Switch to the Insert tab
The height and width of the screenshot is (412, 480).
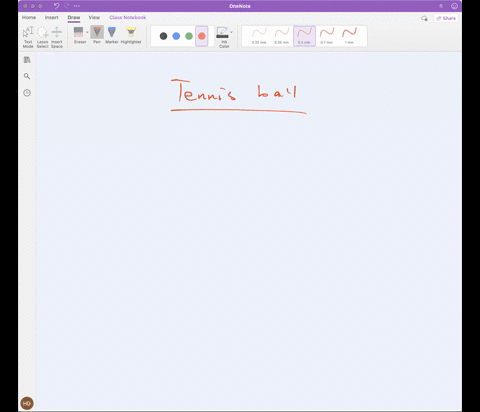click(x=52, y=17)
